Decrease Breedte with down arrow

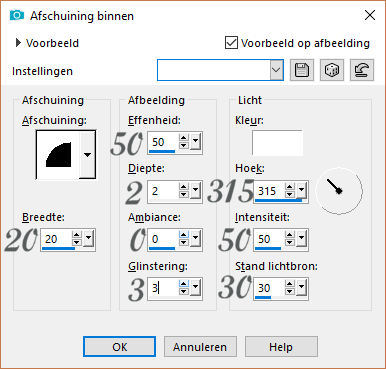tap(77, 243)
